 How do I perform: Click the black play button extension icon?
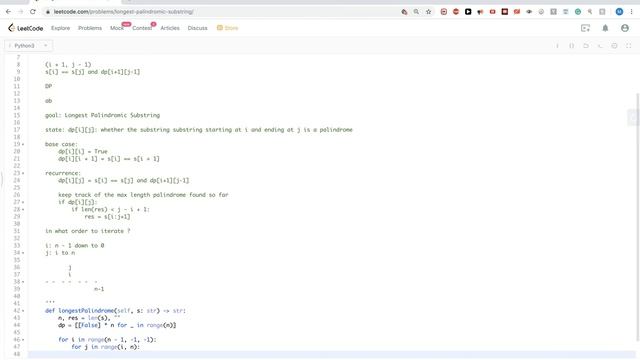click(x=468, y=12)
